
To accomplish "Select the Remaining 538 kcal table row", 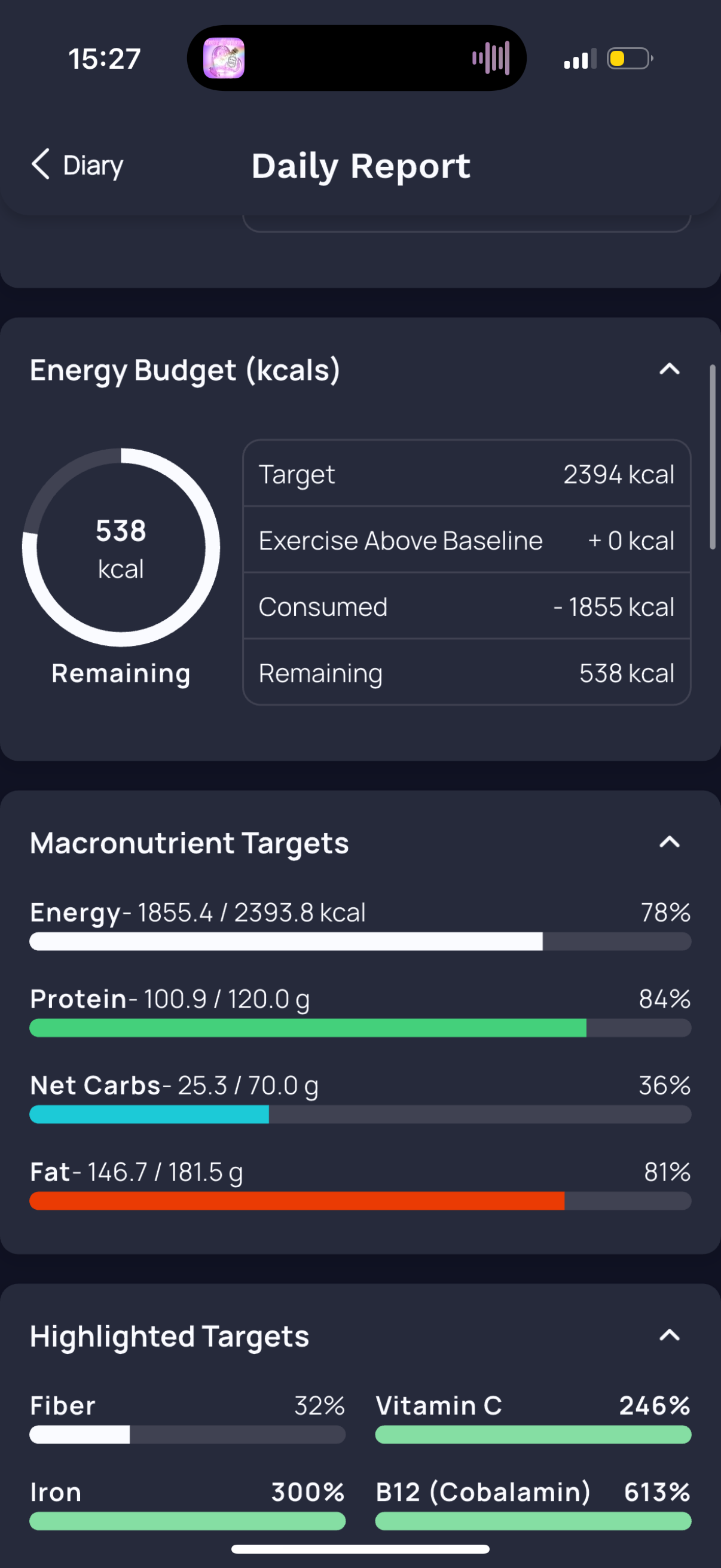I will [467, 673].
